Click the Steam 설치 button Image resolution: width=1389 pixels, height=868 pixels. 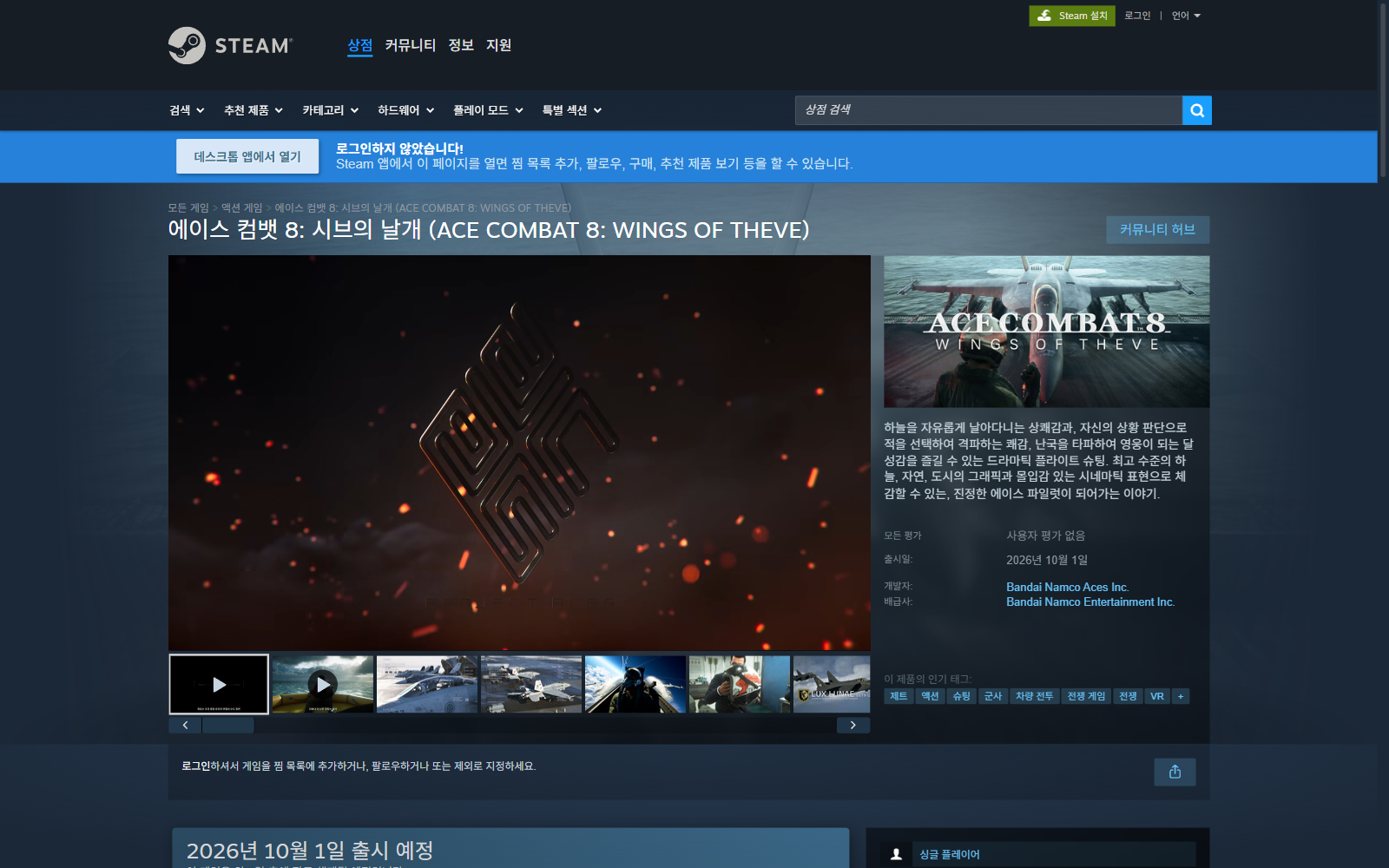point(1072,16)
